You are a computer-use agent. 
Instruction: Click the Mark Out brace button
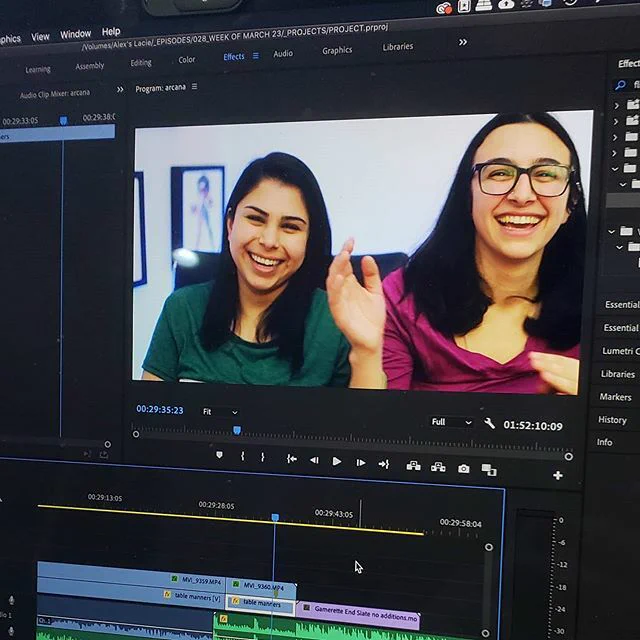tap(262, 458)
